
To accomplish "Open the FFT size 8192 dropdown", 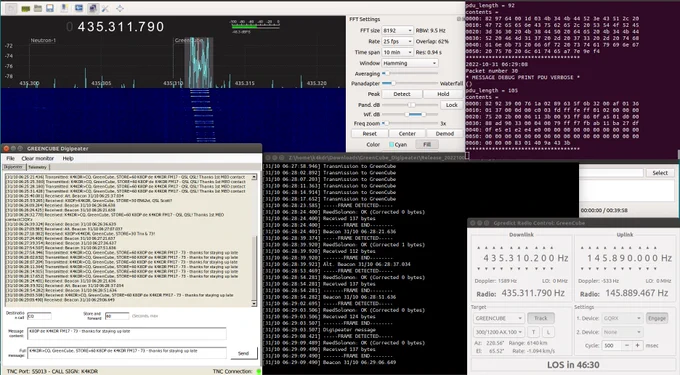I will pos(397,30).
